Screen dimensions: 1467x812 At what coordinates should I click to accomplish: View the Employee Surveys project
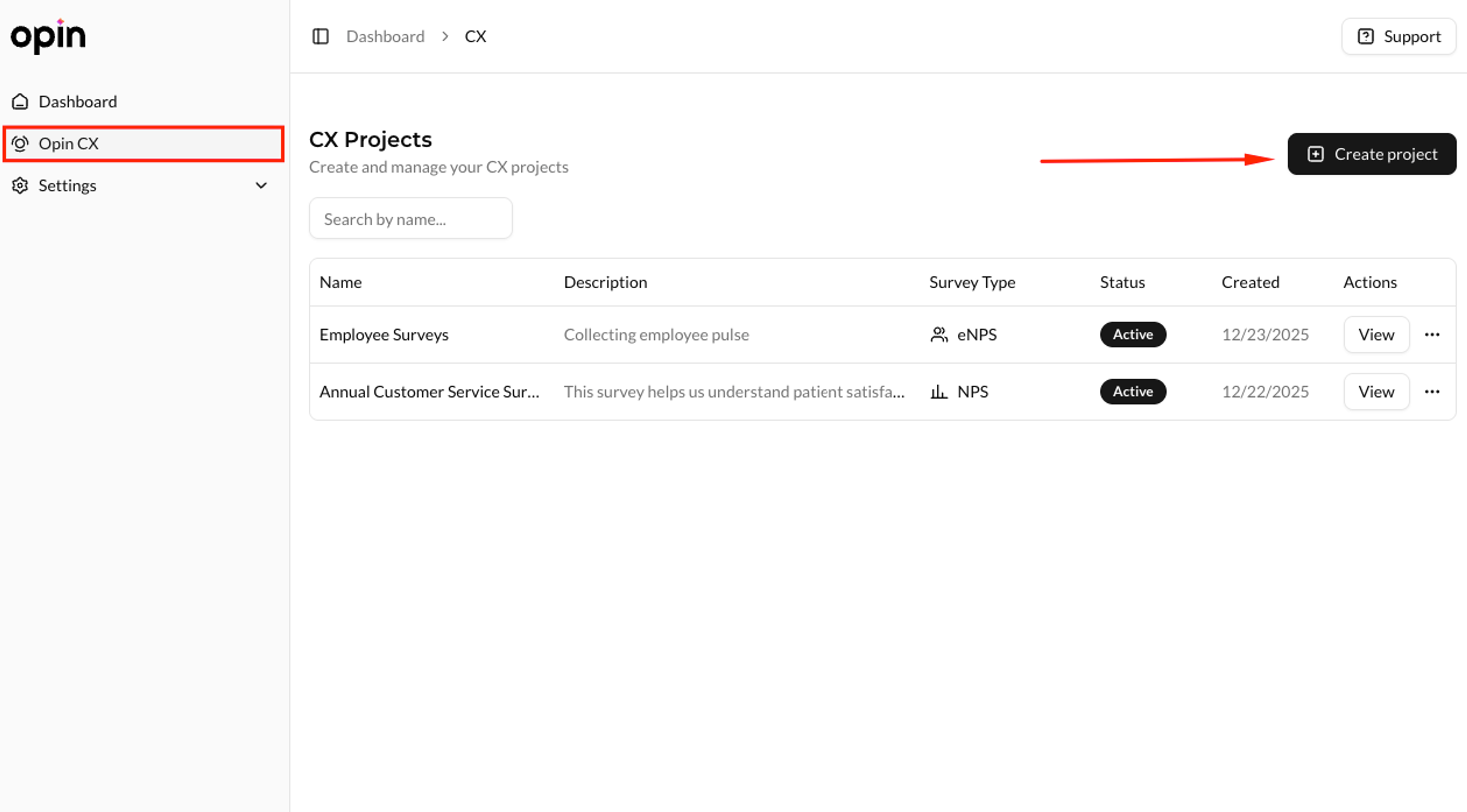click(1376, 335)
